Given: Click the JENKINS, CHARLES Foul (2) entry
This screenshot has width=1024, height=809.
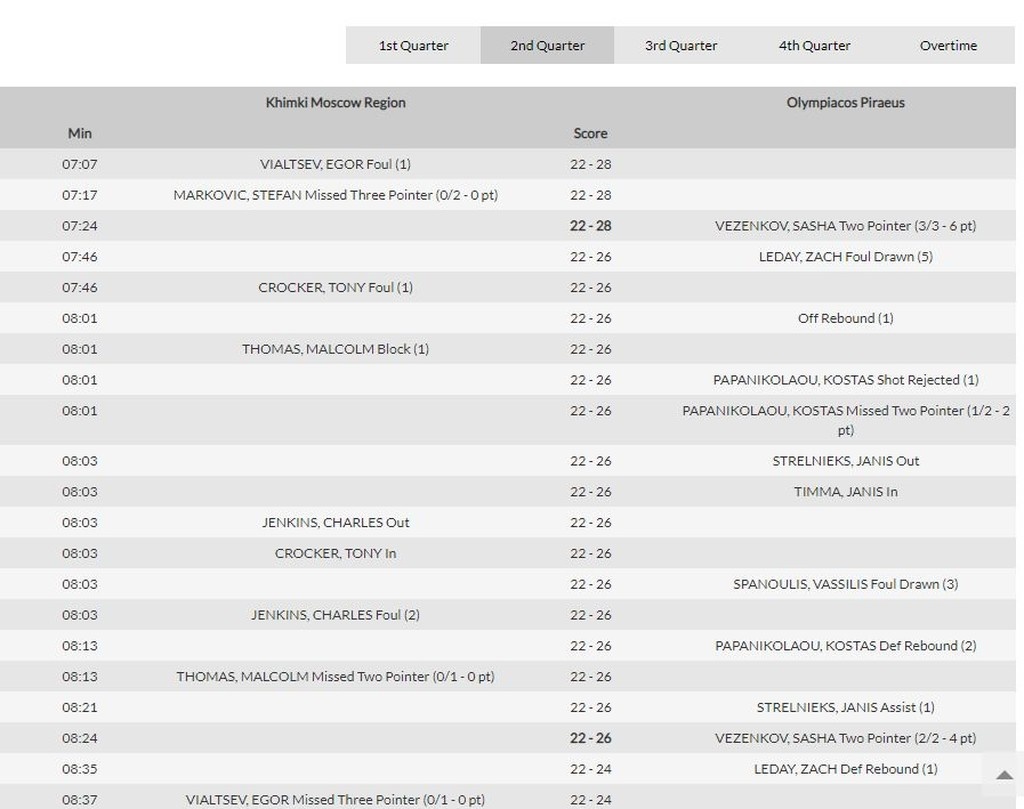Looking at the screenshot, I should point(335,615).
